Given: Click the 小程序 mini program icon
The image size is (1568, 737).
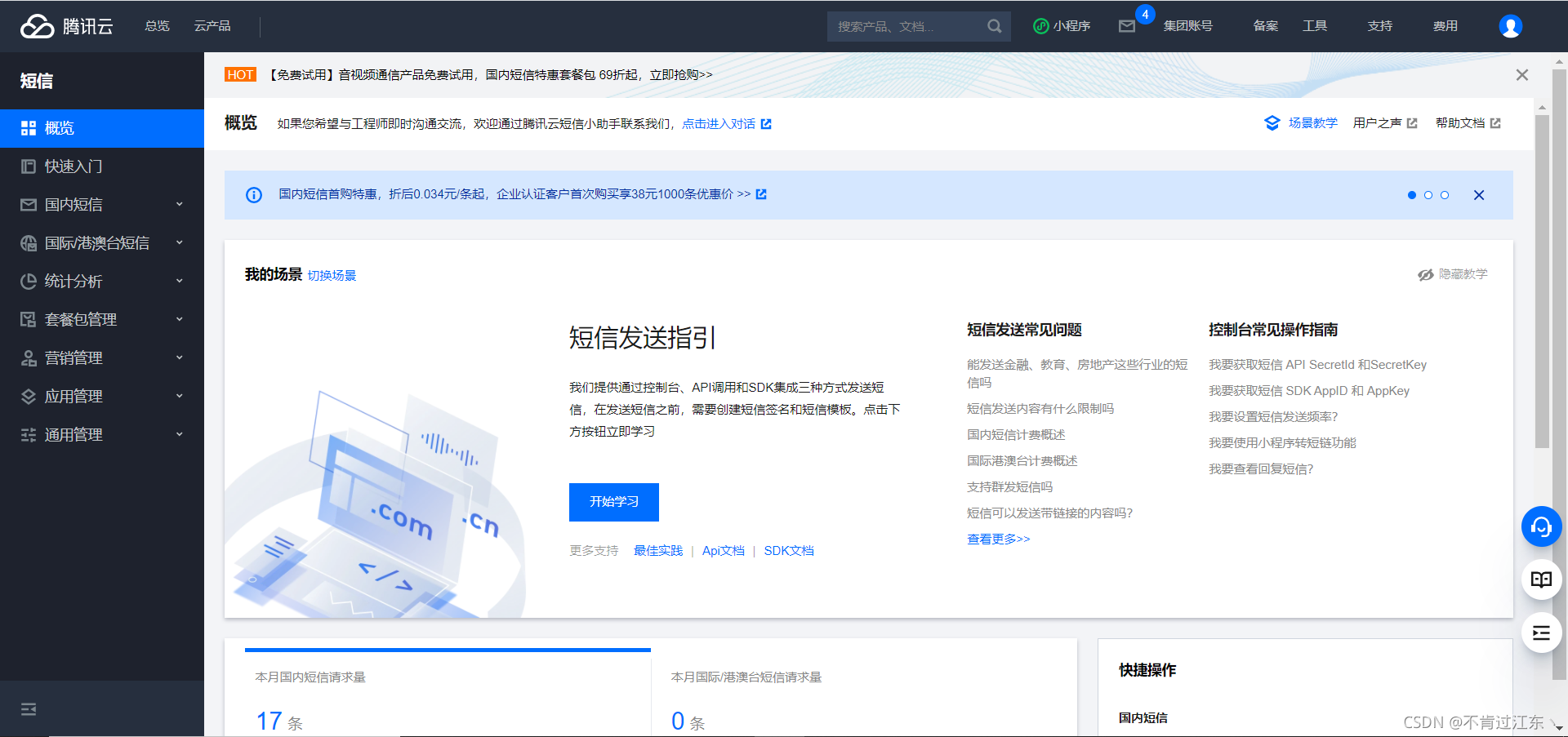Looking at the screenshot, I should tap(1040, 26).
